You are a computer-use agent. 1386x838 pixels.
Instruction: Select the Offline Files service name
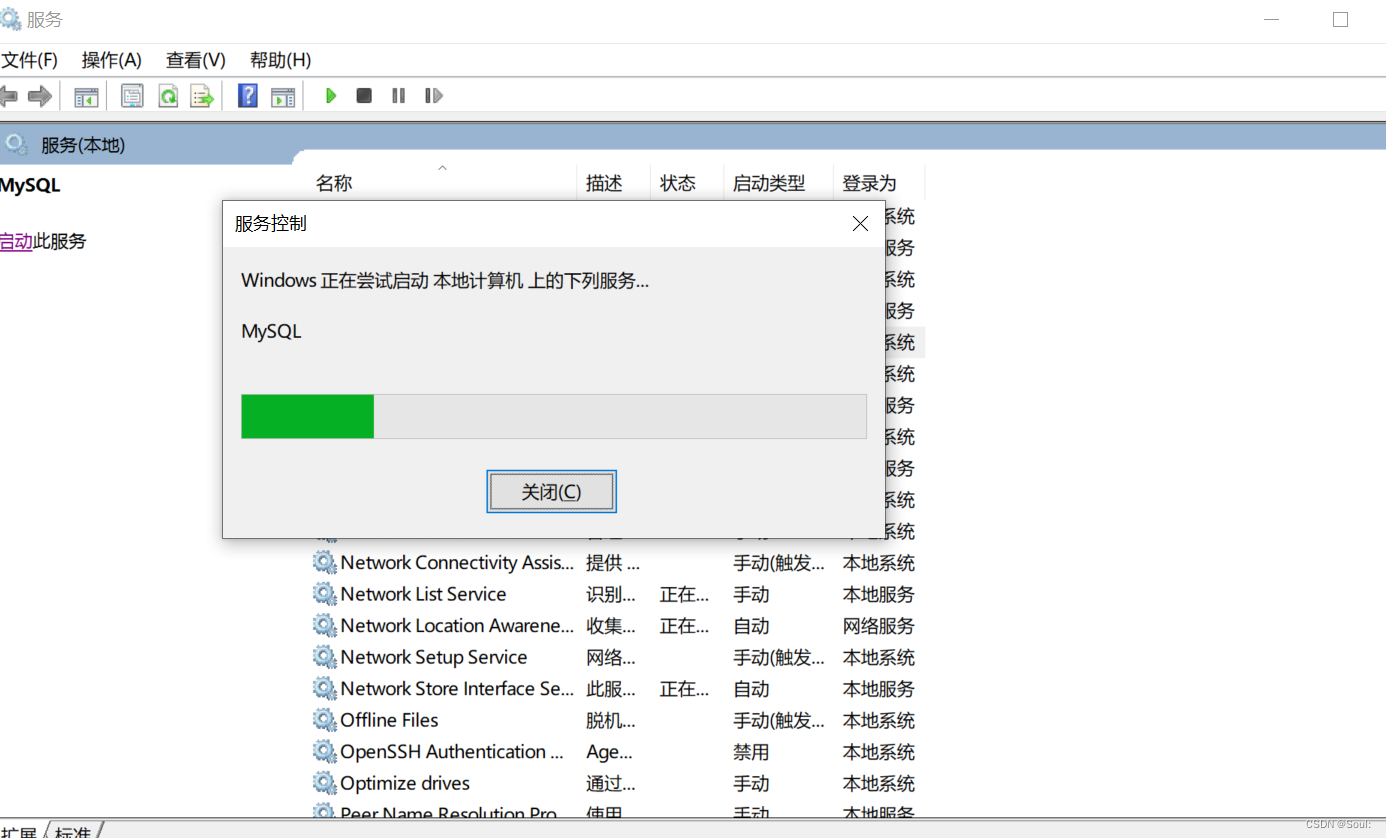389,720
